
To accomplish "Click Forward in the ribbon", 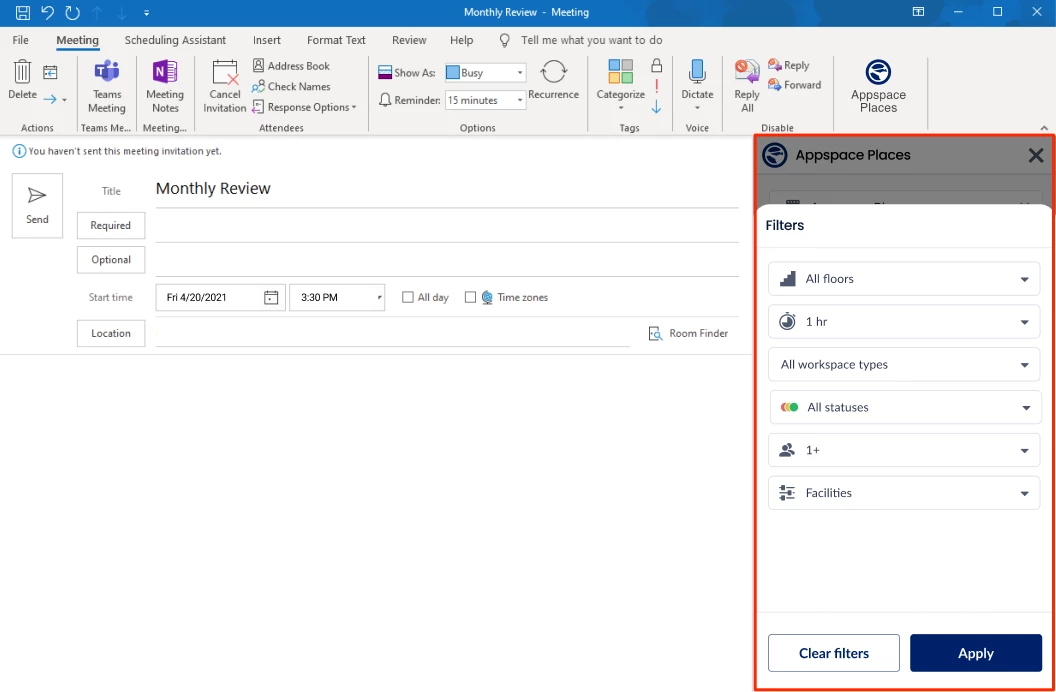I will 795,85.
